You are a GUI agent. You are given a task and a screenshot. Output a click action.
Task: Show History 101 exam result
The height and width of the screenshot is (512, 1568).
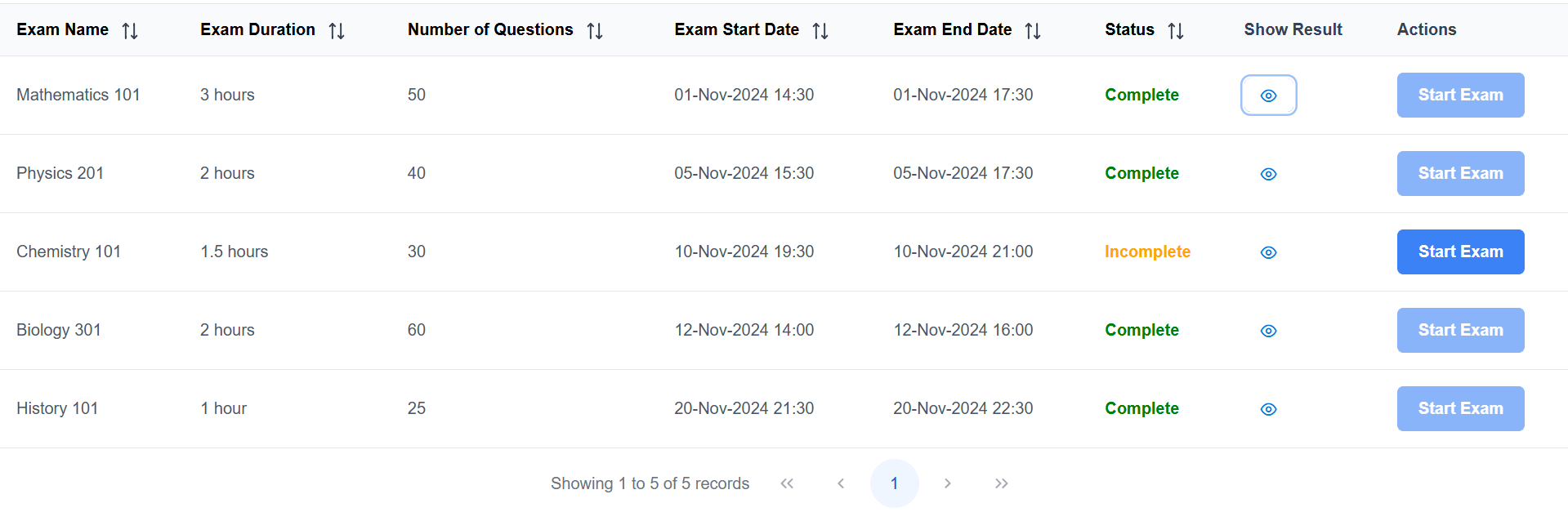(1268, 409)
